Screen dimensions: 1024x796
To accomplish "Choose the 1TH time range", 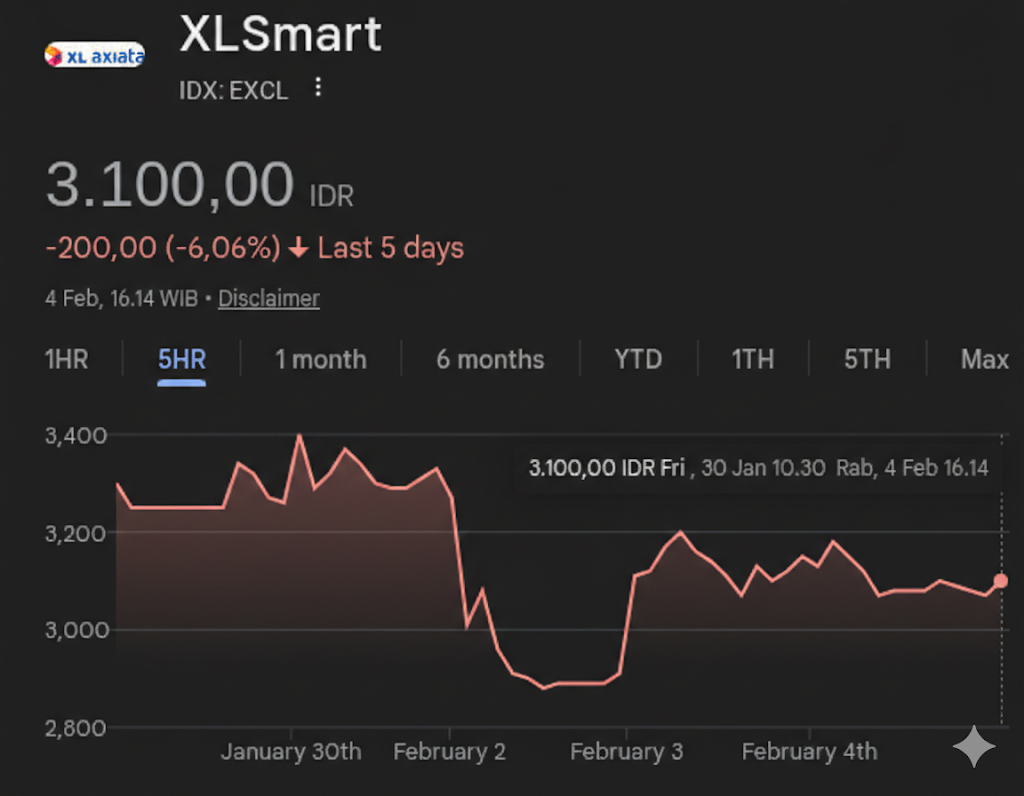I will click(x=753, y=359).
